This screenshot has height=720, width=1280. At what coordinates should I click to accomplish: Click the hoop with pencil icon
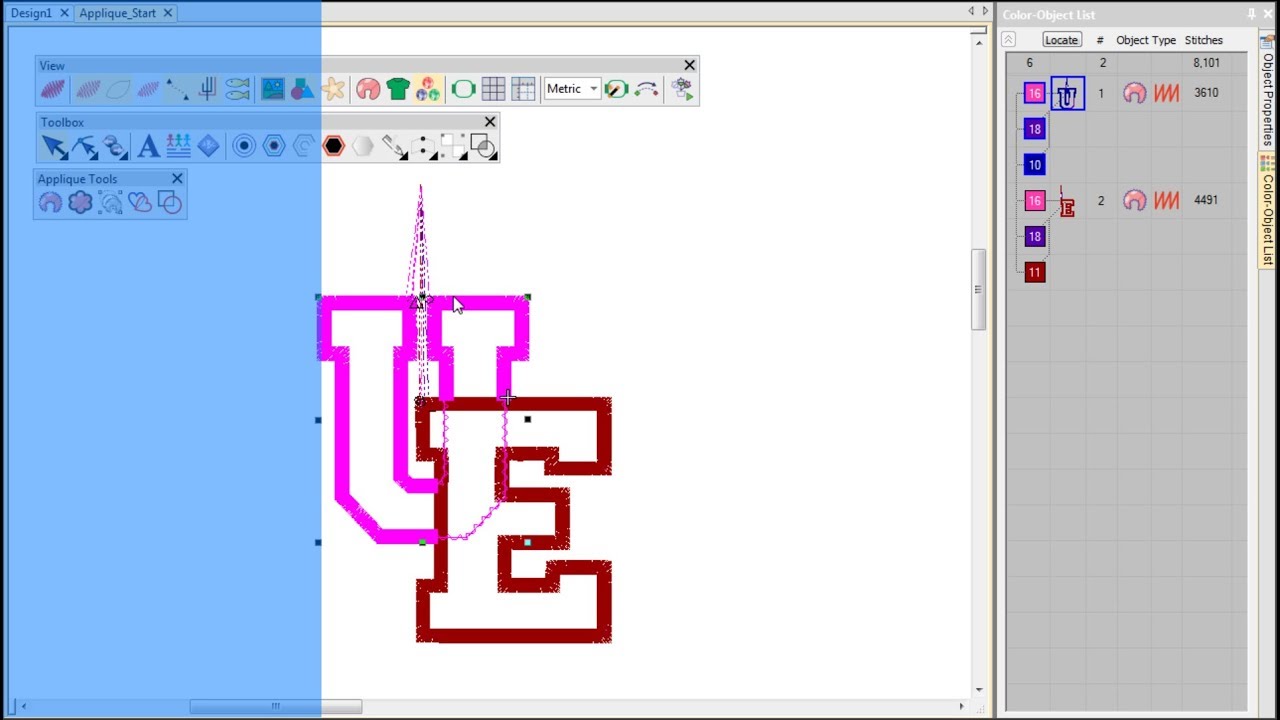(616, 90)
